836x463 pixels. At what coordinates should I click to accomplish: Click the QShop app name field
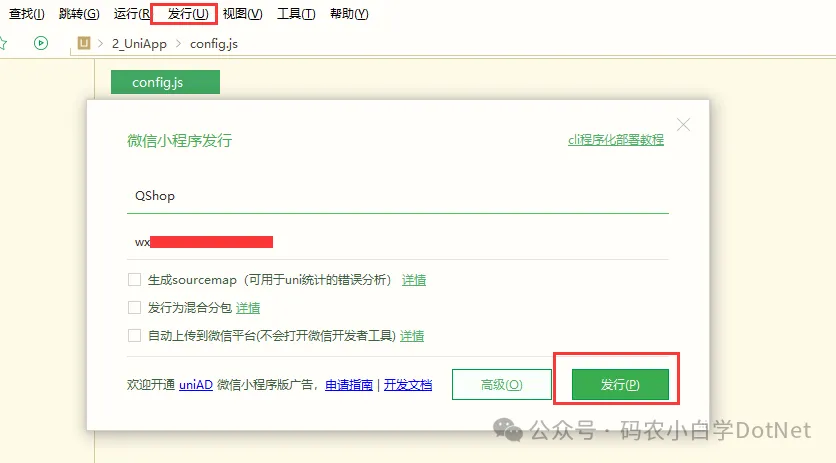click(x=398, y=196)
